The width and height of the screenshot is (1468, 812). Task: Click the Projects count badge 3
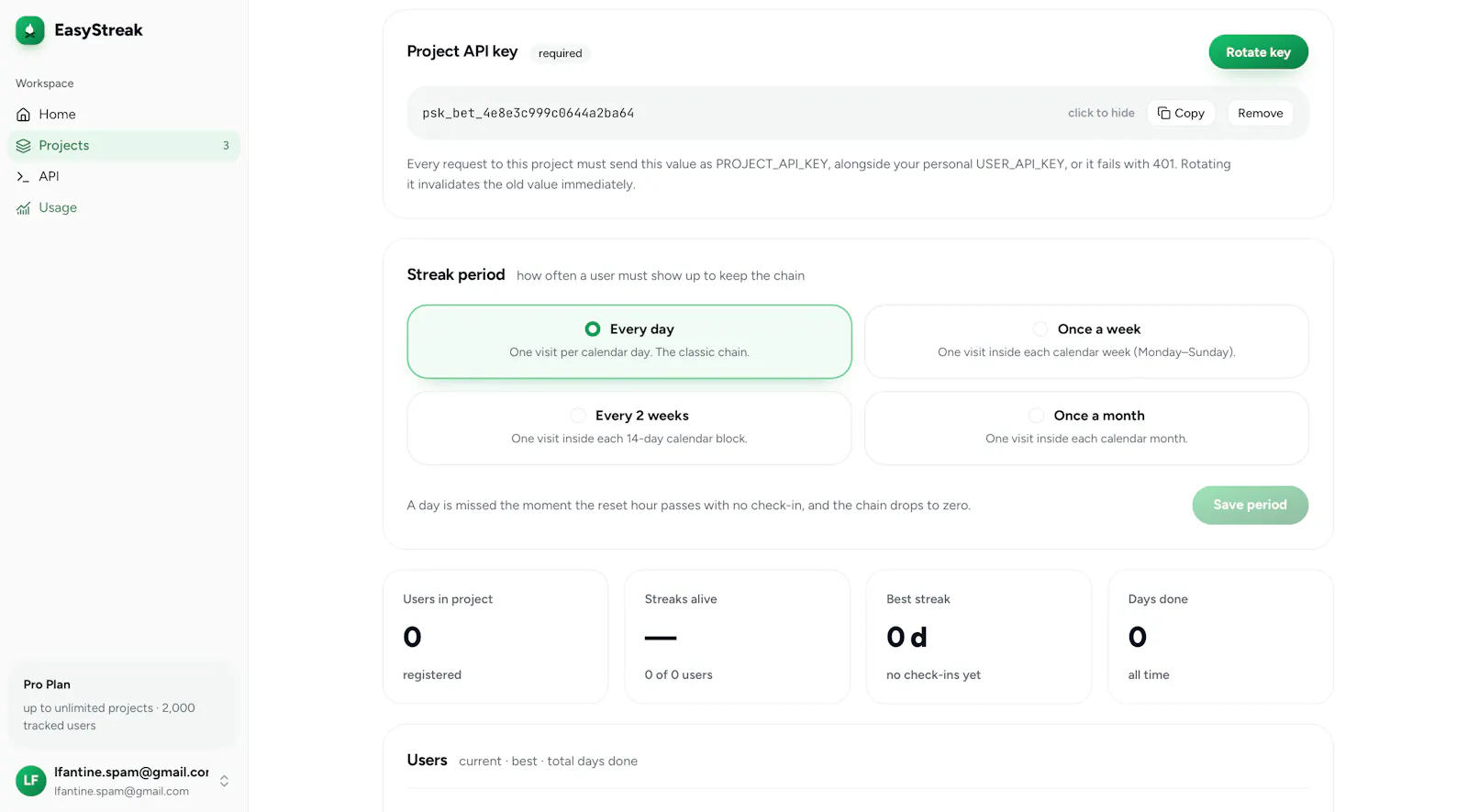[x=226, y=146]
